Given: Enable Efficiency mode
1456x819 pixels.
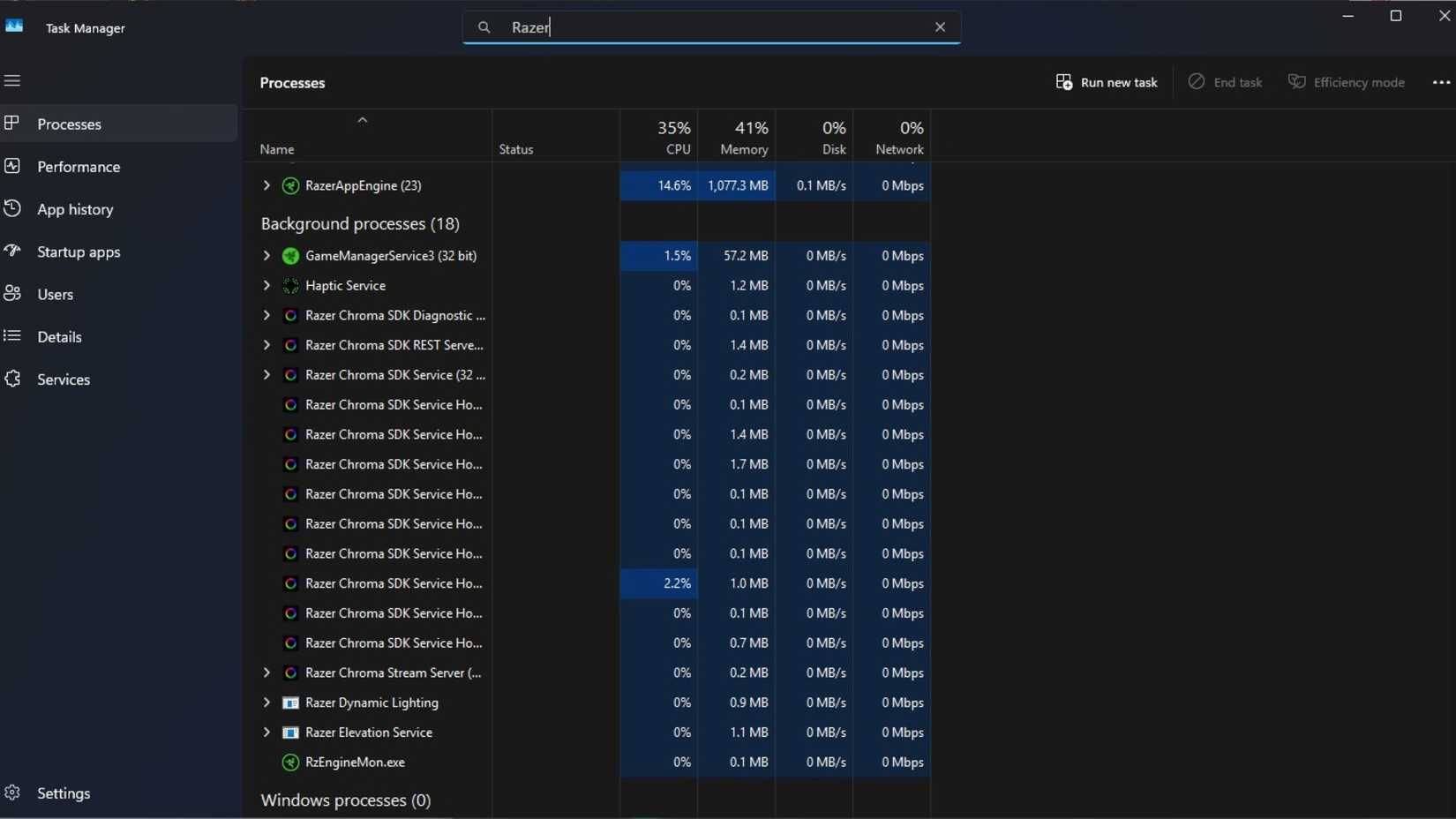Looking at the screenshot, I should coord(1347,82).
